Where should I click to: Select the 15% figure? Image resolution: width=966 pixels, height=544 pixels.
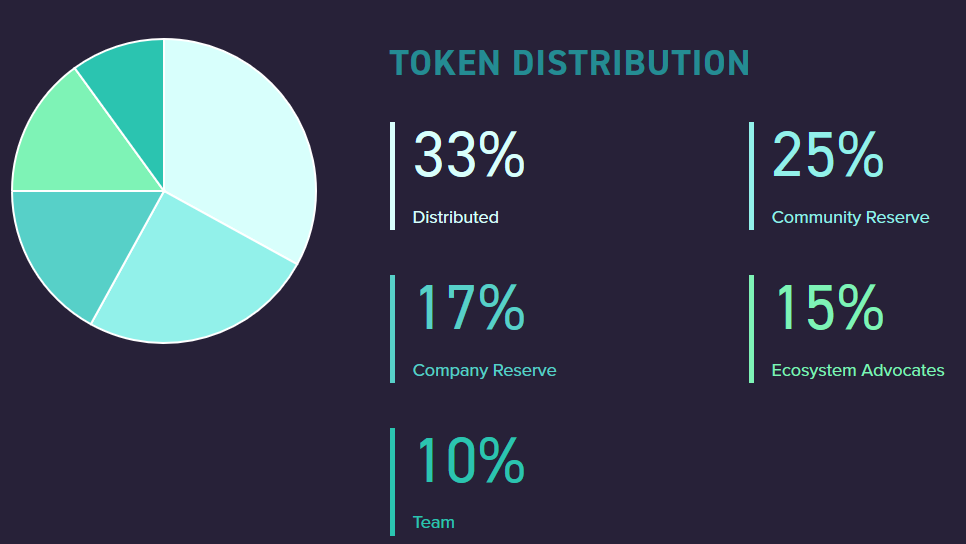[827, 308]
